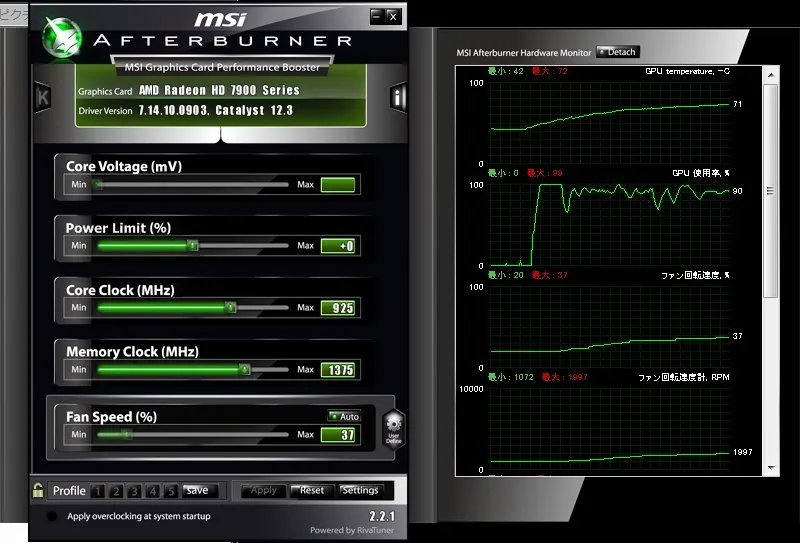Click monitor scrollbar down arrow
Image resolution: width=800 pixels, height=543 pixels.
coord(771,467)
